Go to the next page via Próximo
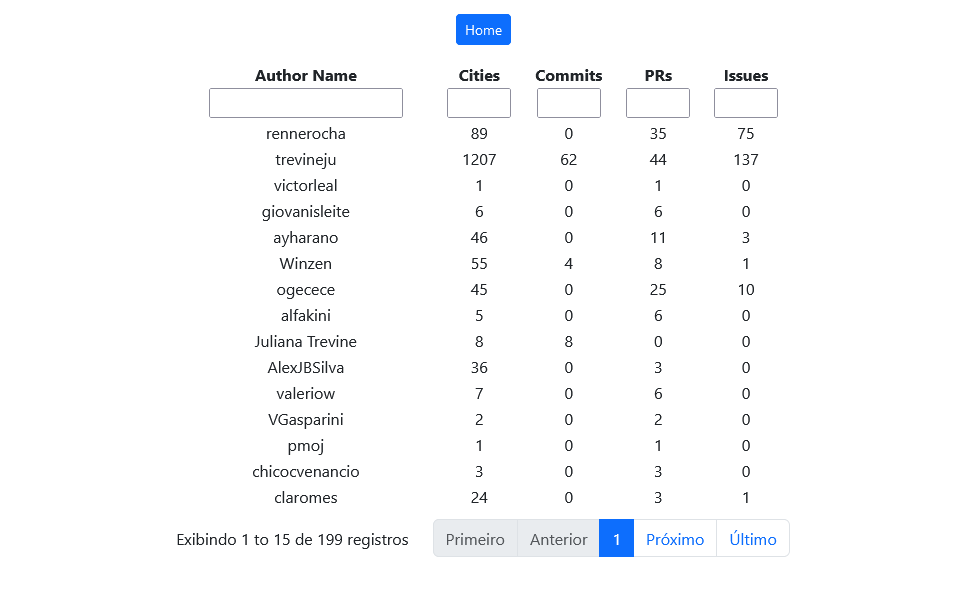The image size is (971, 598). [x=674, y=538]
